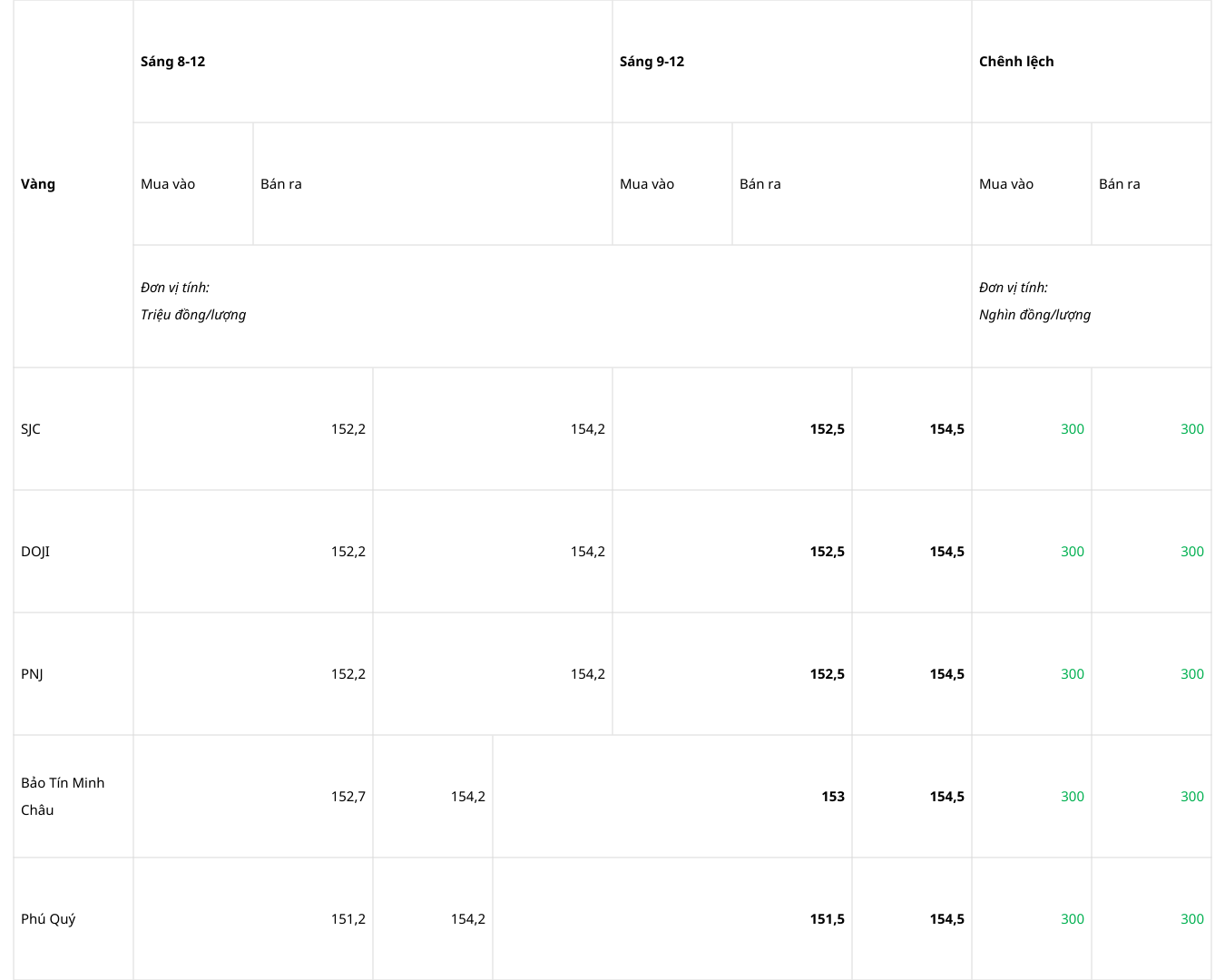Screen dimensions: 1225x980
Task: Click "Bán ra" under Sáng 9-12
Action: pos(760,184)
